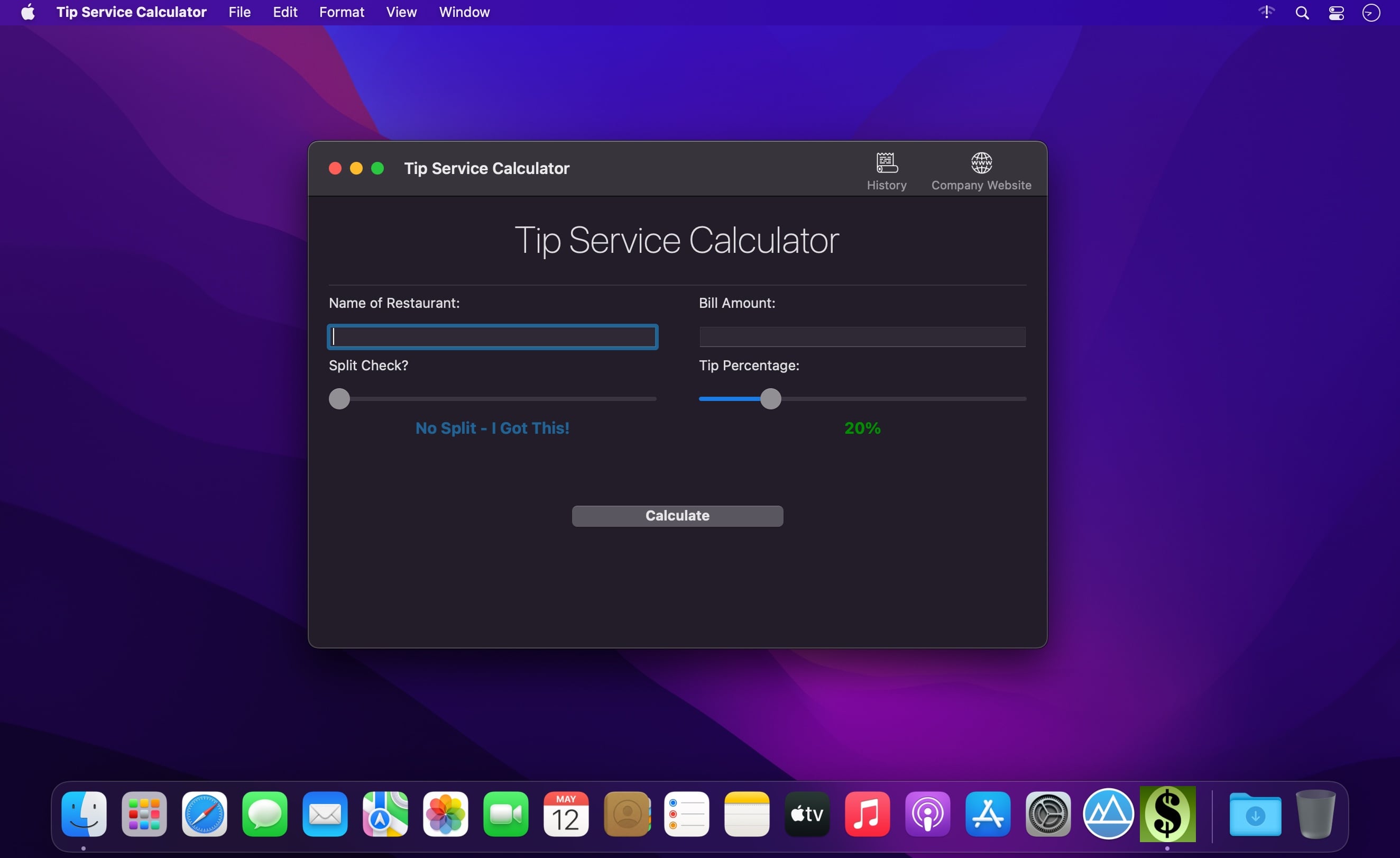Launch App Store from the dock
This screenshot has height=858, width=1400.
[x=988, y=814]
